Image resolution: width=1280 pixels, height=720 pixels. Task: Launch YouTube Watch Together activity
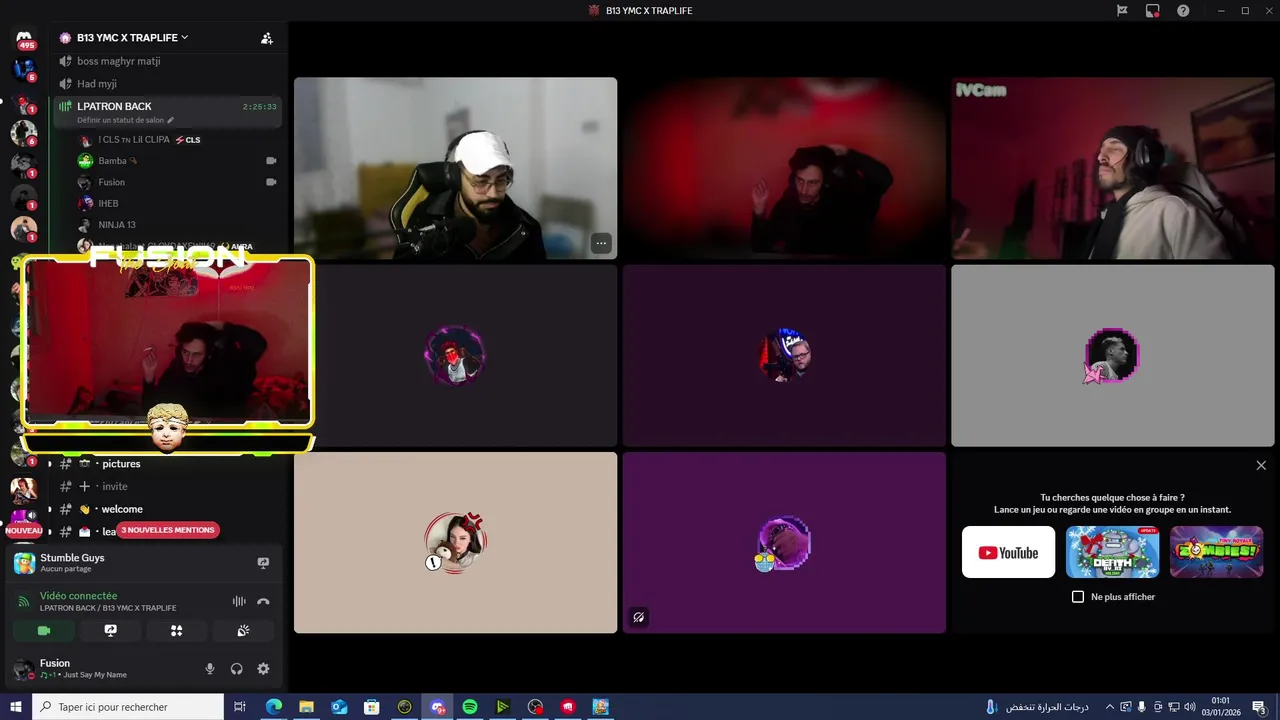pyautogui.click(x=1008, y=552)
